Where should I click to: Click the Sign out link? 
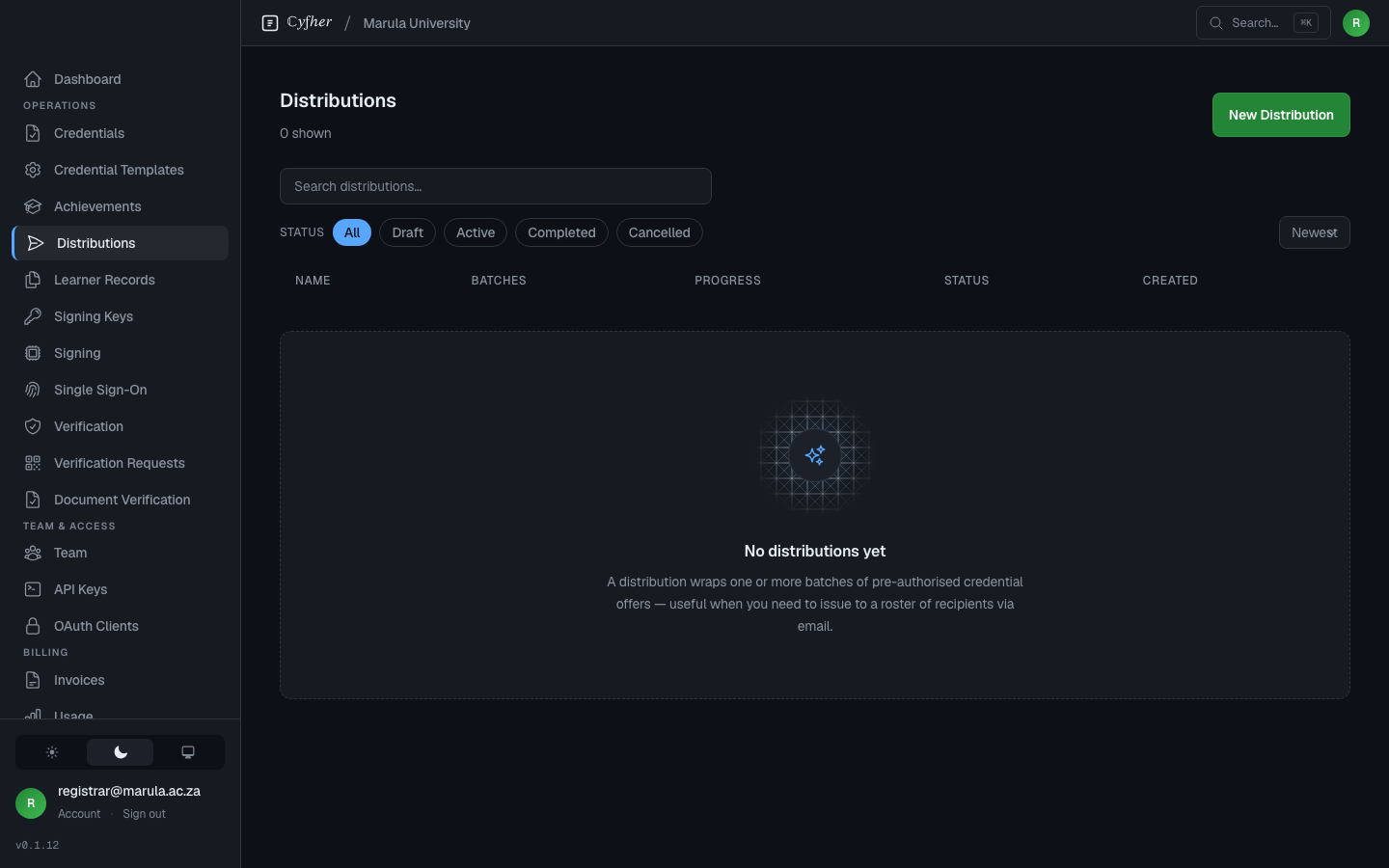[144, 814]
